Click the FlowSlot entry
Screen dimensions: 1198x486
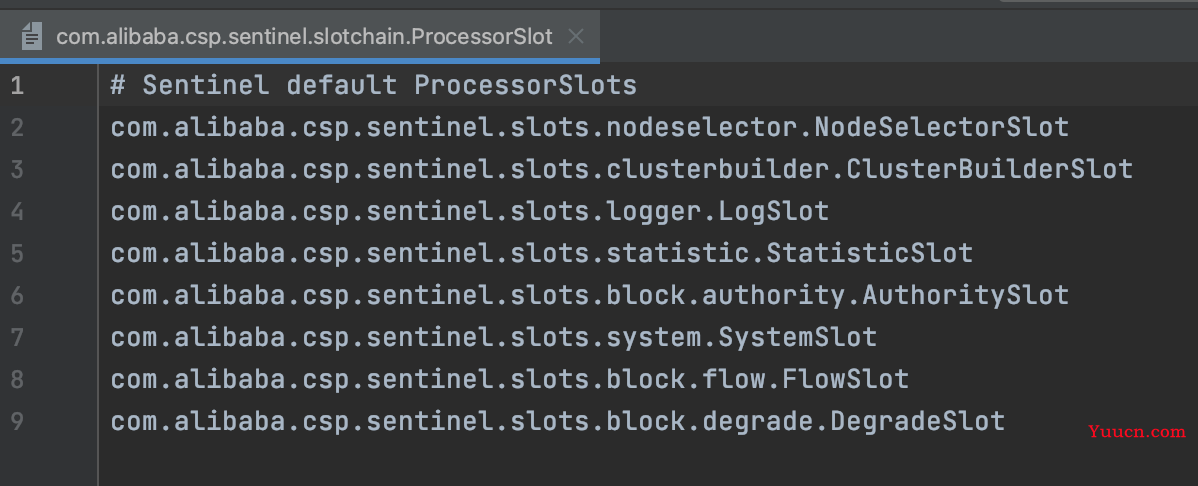[510, 379]
